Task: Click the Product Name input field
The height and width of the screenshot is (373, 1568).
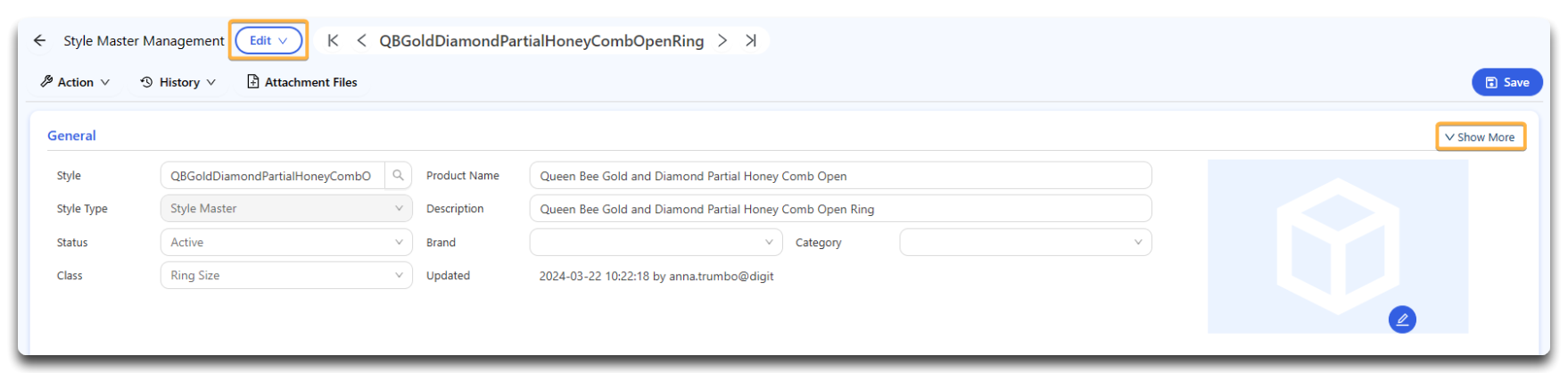Action: point(839,176)
